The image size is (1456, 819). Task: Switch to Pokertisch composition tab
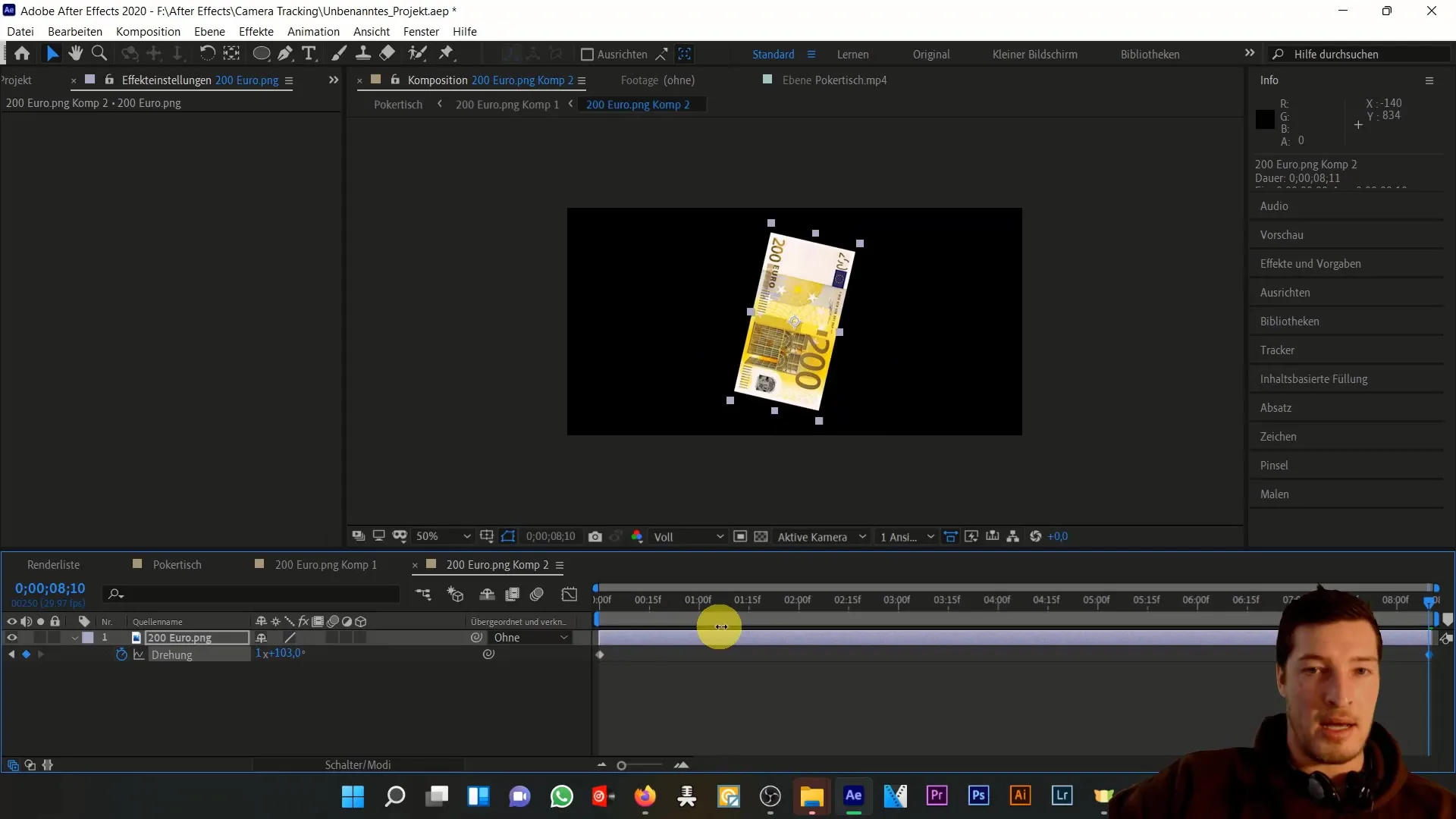click(177, 565)
